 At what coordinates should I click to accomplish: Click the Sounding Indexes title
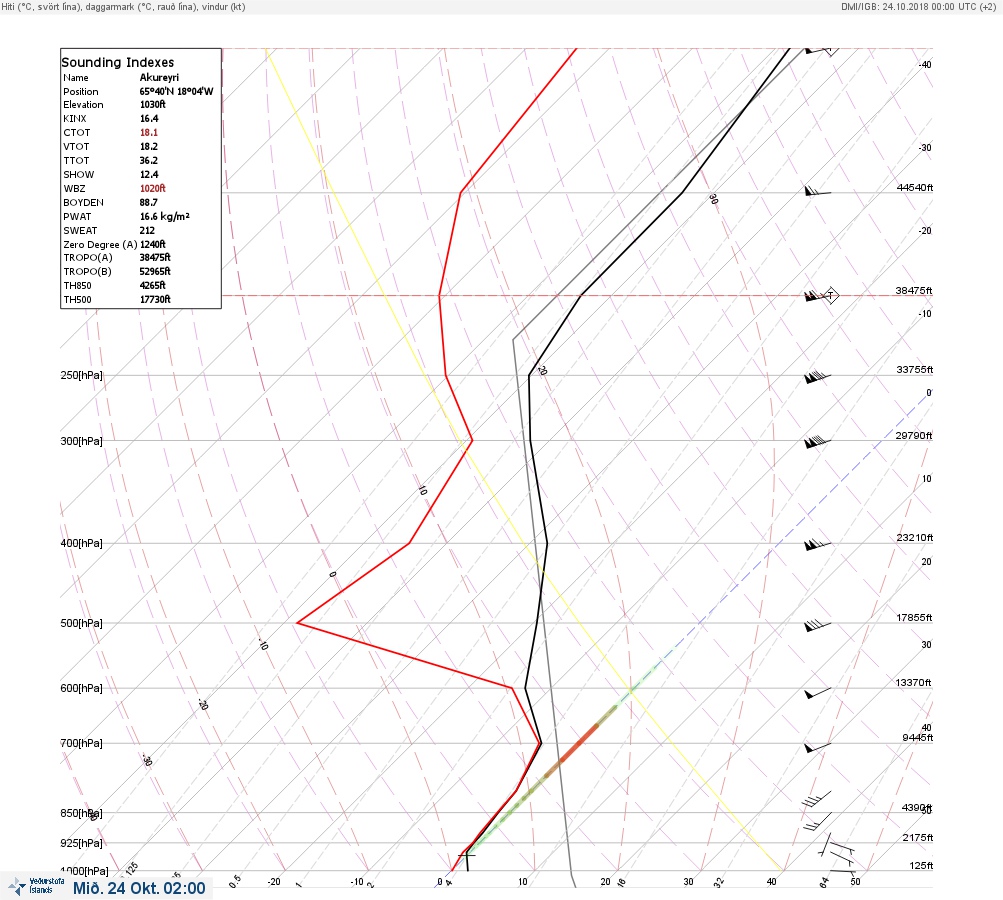[118, 62]
